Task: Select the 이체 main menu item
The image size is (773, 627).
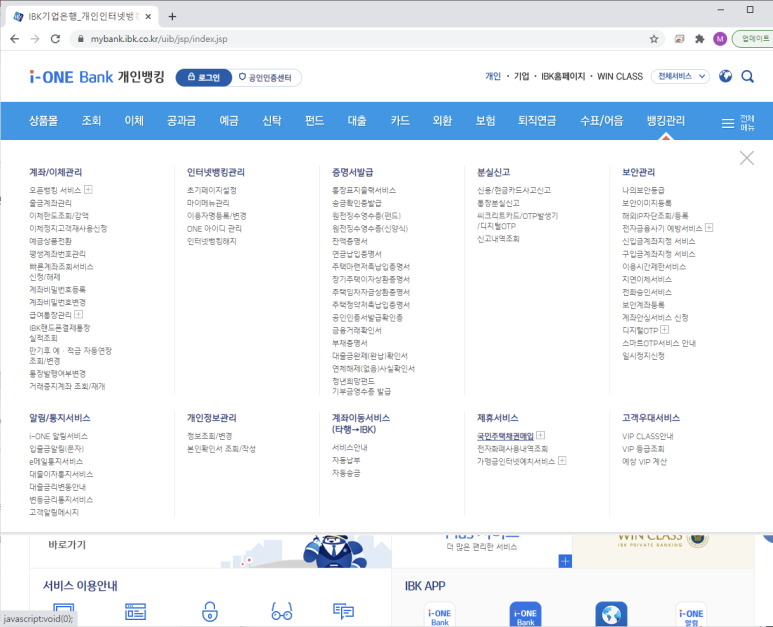Action: pyautogui.click(x=134, y=121)
